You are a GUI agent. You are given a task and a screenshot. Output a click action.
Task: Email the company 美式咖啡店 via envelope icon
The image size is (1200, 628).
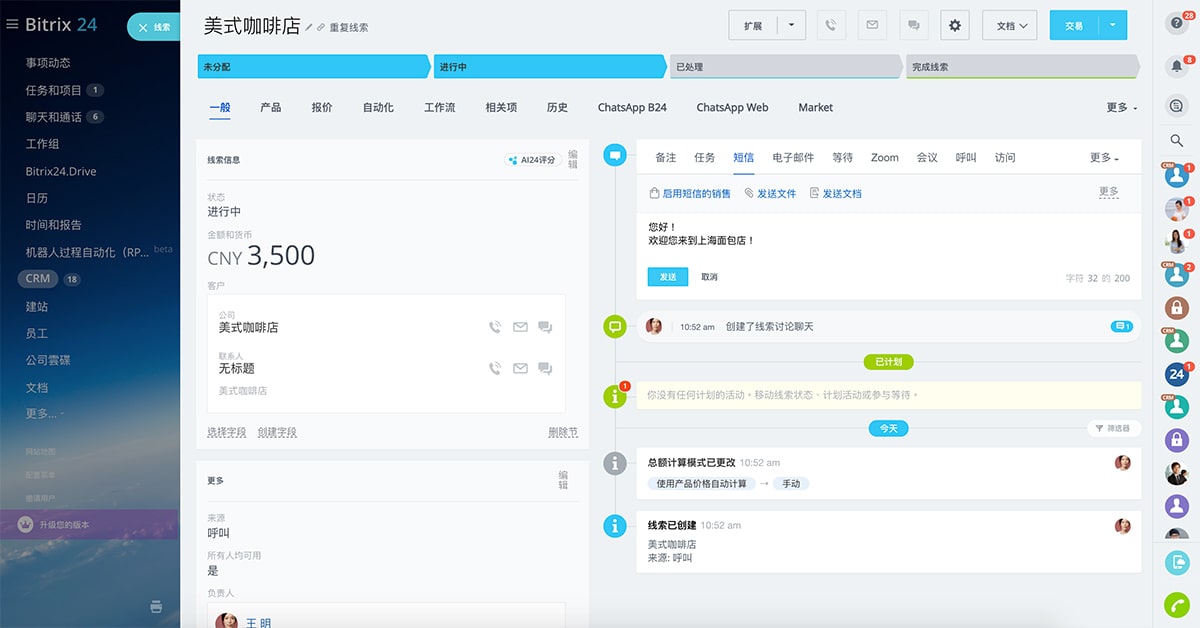click(x=520, y=327)
